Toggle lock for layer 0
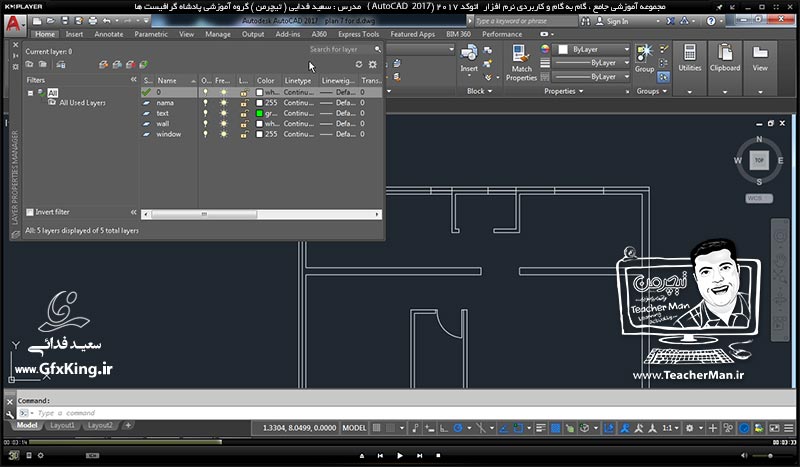This screenshot has width=800, height=467. tap(244, 92)
